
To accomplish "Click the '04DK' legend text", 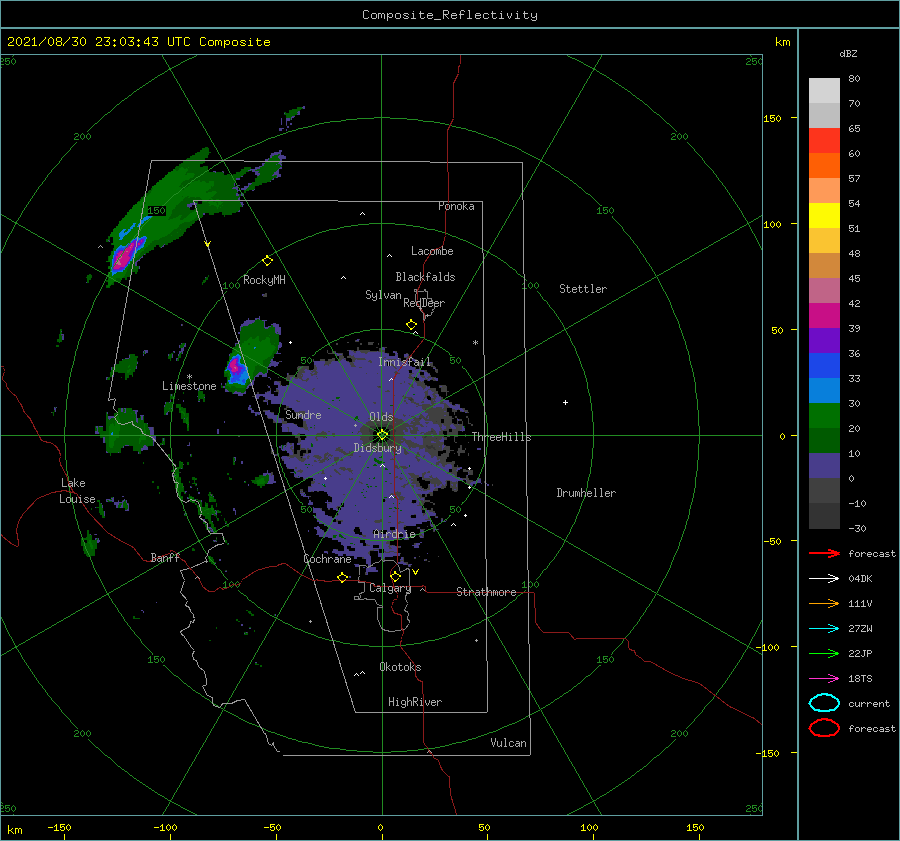I will pyautogui.click(x=860, y=579).
